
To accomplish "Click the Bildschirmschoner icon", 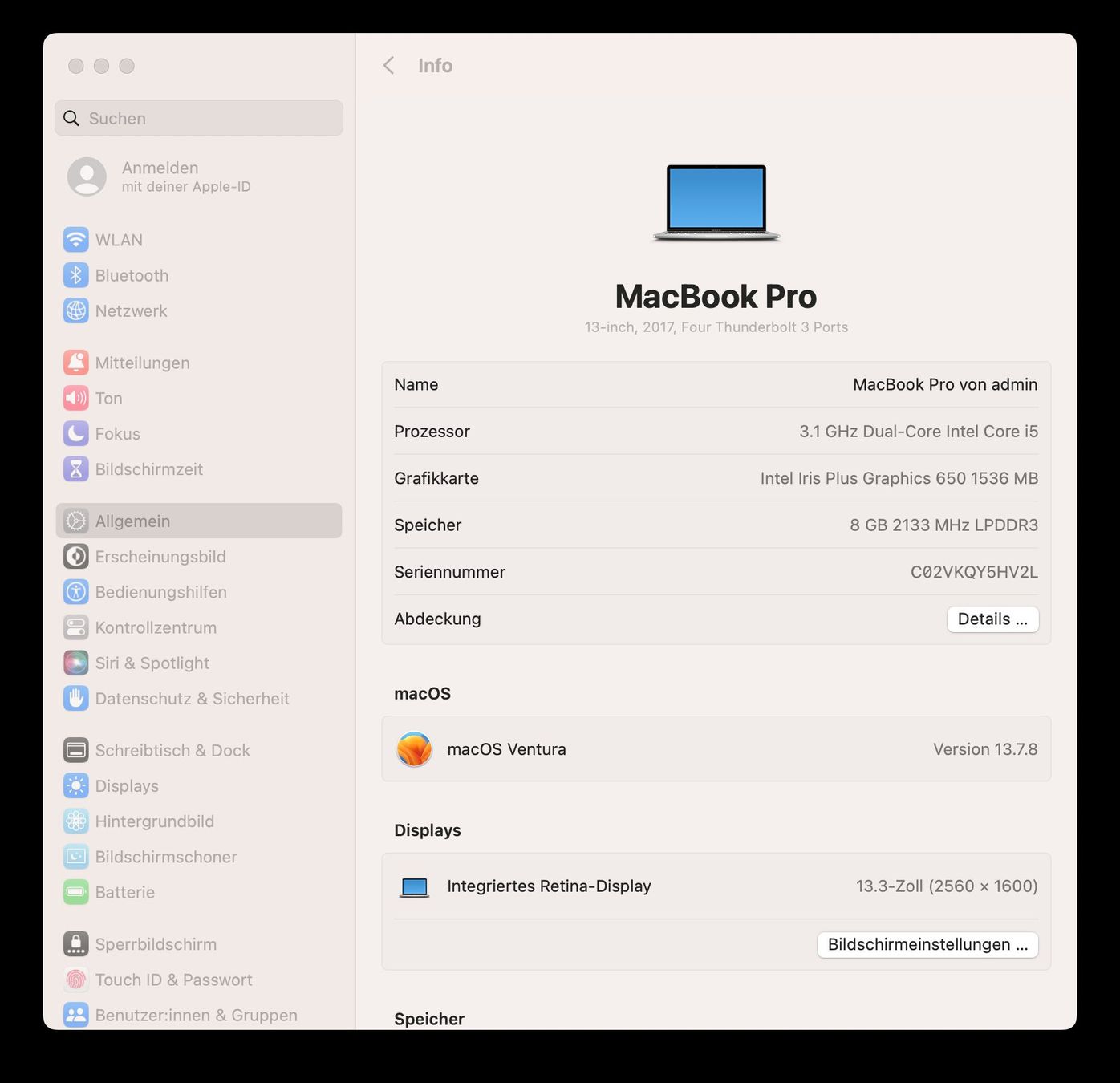I will 76,857.
